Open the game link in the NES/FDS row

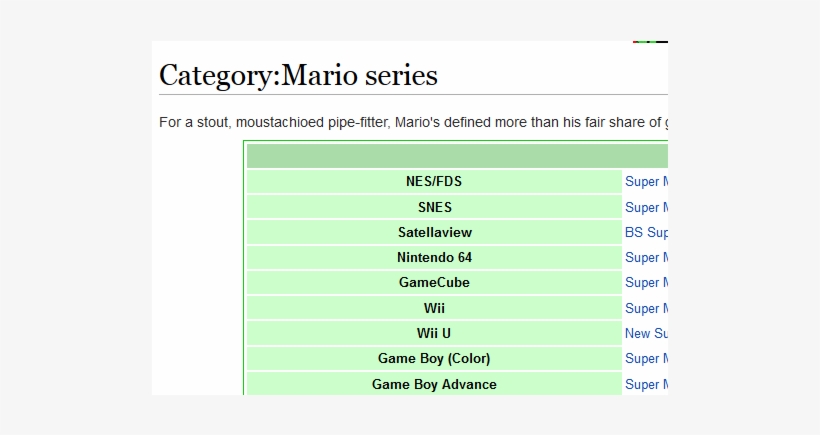click(646, 182)
